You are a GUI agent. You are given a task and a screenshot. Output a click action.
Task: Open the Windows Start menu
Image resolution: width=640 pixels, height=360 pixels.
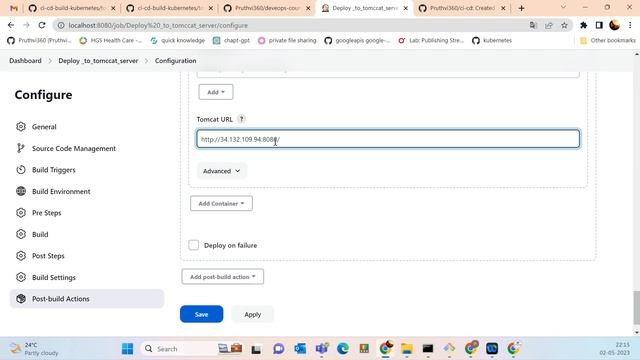(127, 349)
